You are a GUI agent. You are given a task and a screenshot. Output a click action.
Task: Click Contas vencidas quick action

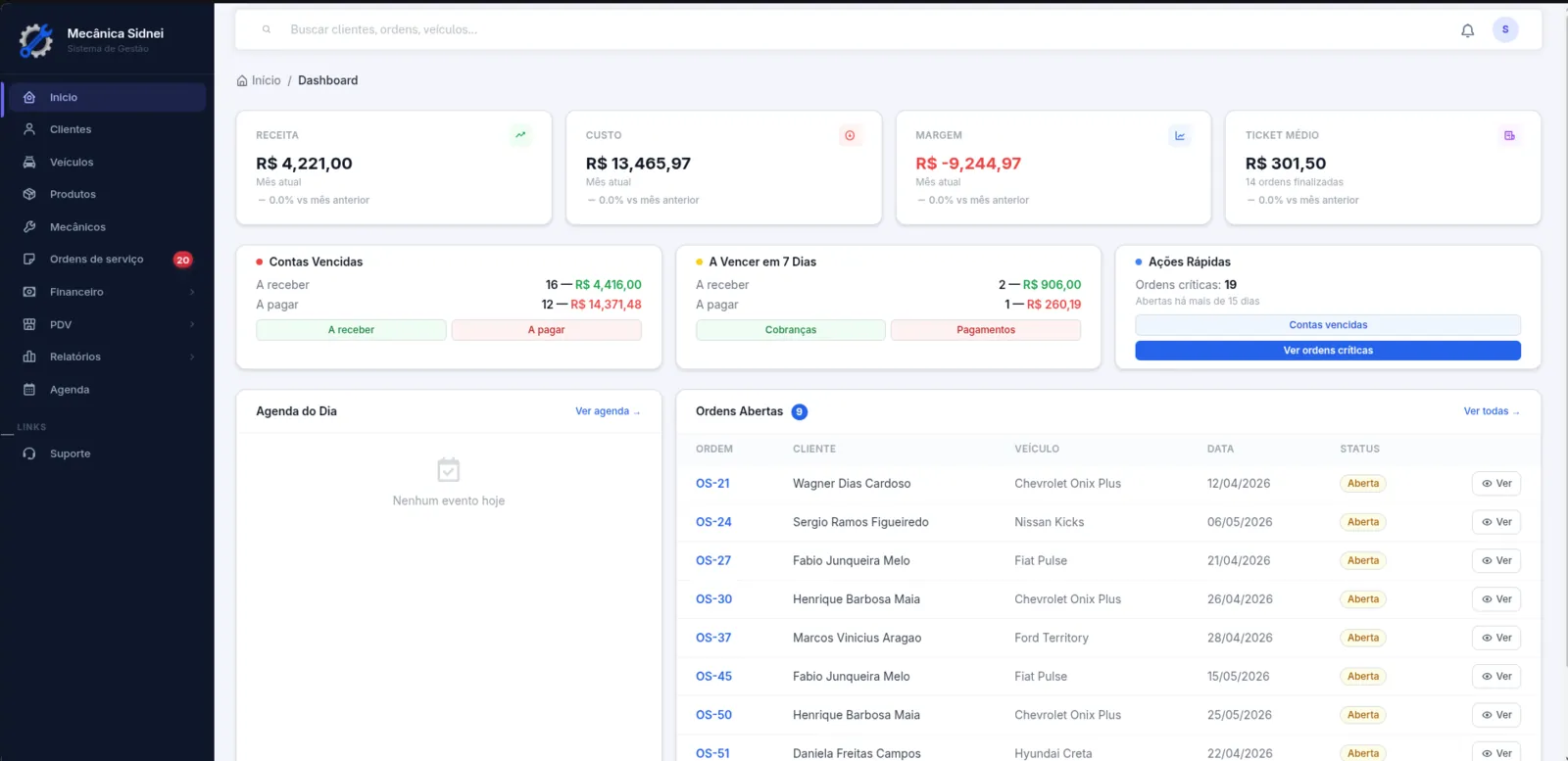[x=1328, y=325]
